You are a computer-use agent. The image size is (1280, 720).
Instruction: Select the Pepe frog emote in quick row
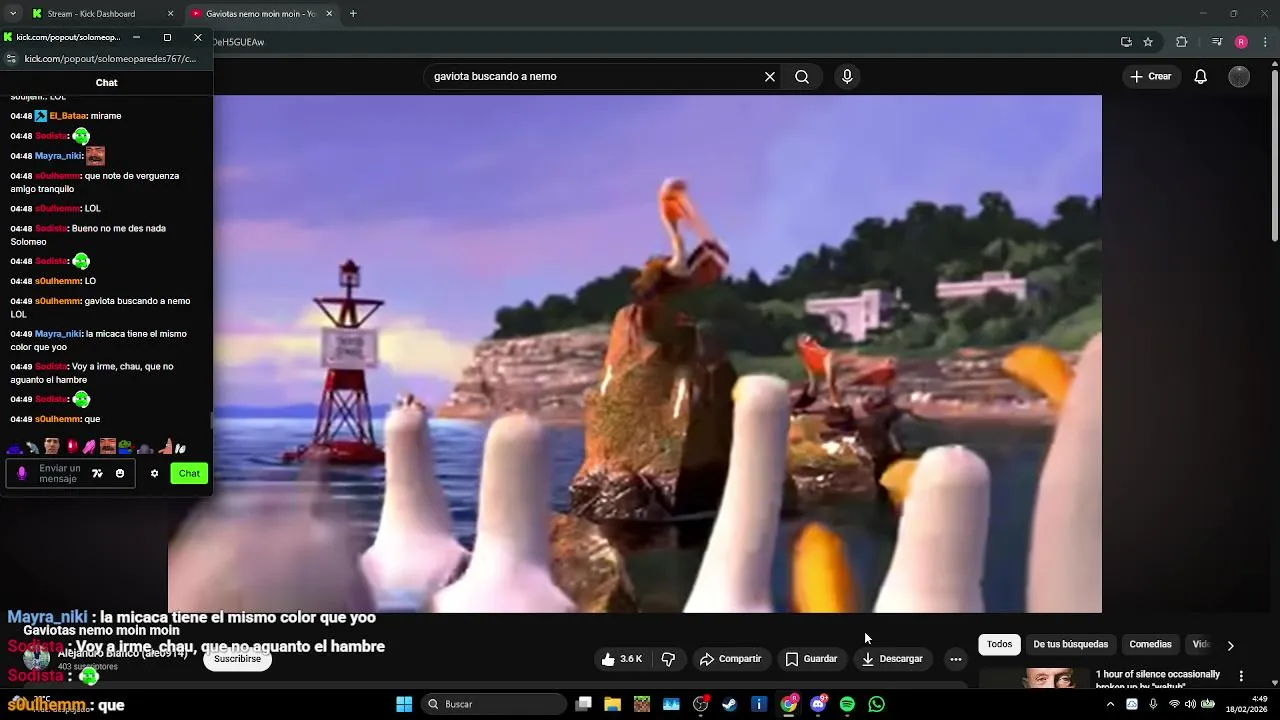[x=125, y=447]
